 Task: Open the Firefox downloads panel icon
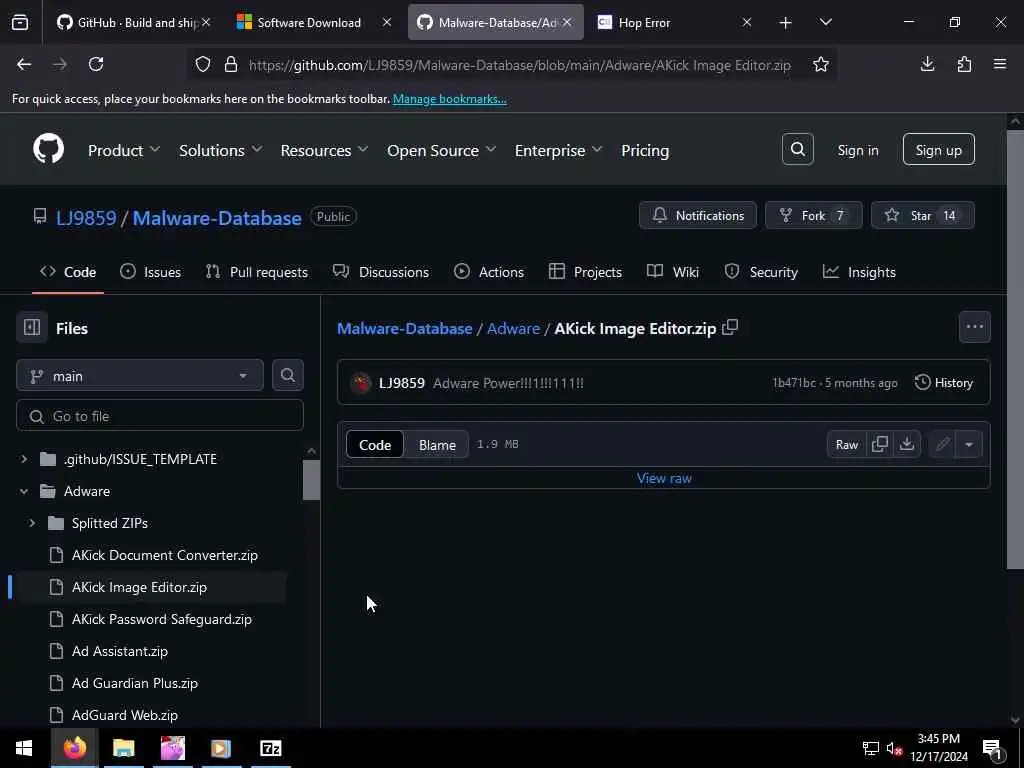(927, 64)
